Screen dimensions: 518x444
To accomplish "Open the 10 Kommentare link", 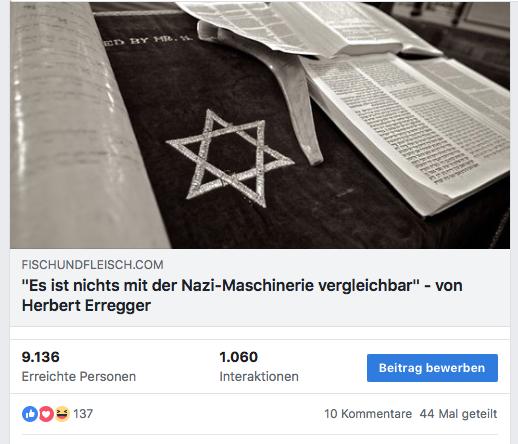I will 368,414.
